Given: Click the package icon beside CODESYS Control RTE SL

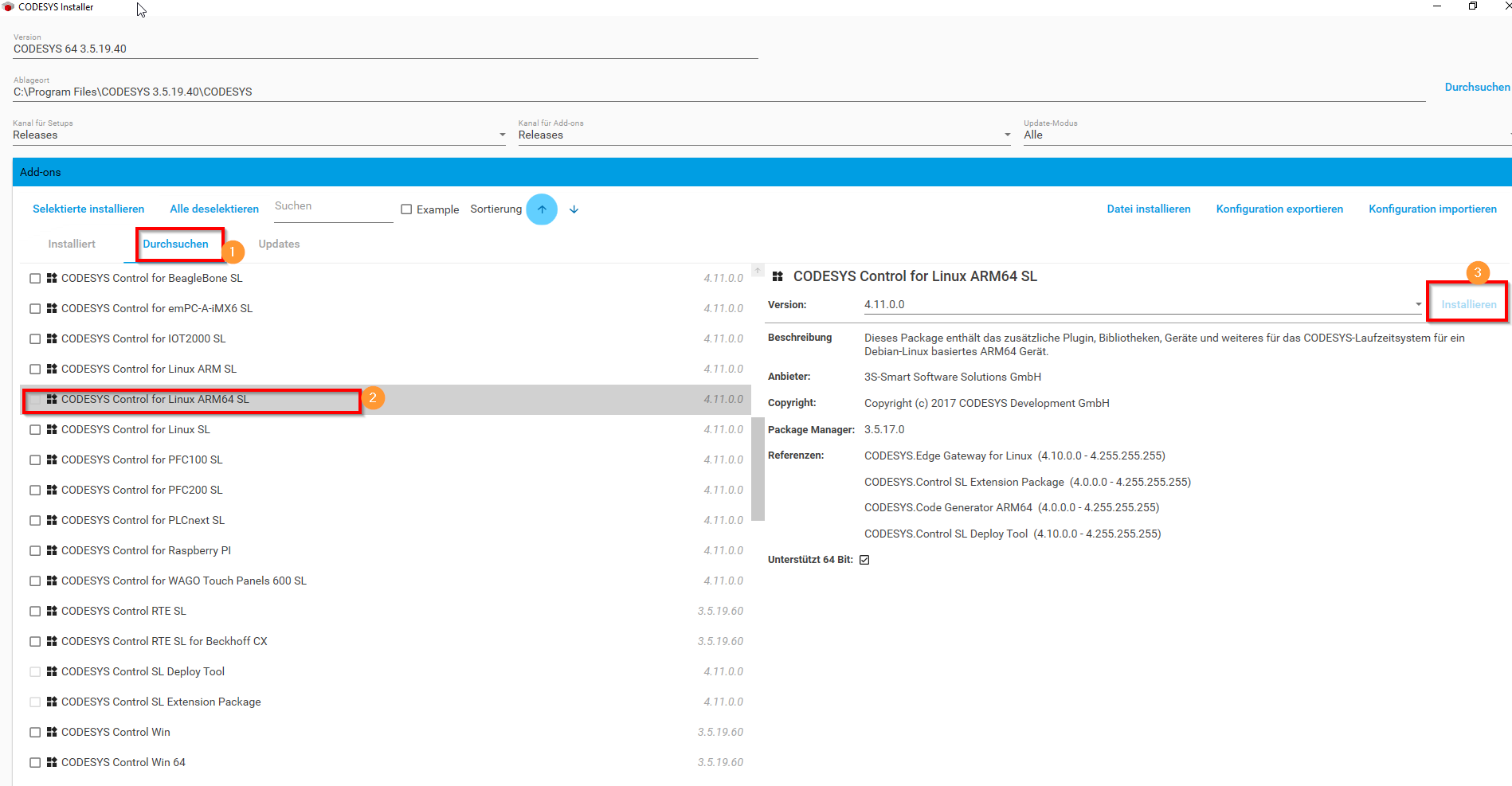Looking at the screenshot, I should pos(51,611).
